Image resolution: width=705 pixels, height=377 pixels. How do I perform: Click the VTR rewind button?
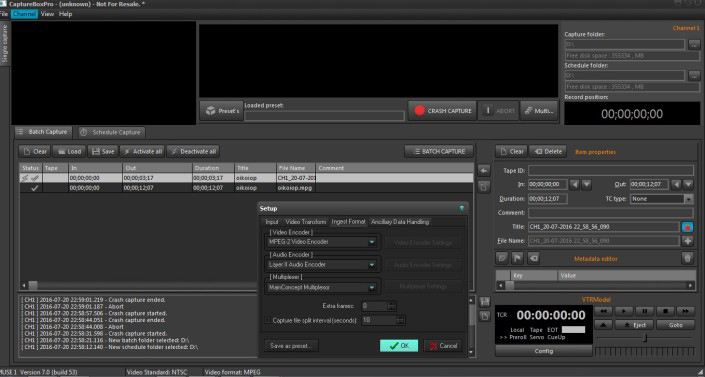coord(604,311)
